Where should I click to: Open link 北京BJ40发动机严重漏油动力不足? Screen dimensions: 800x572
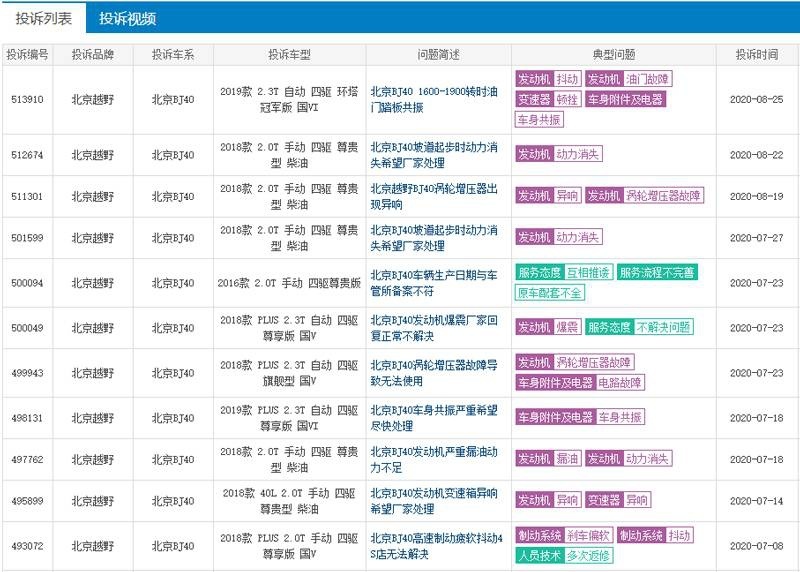click(434, 459)
